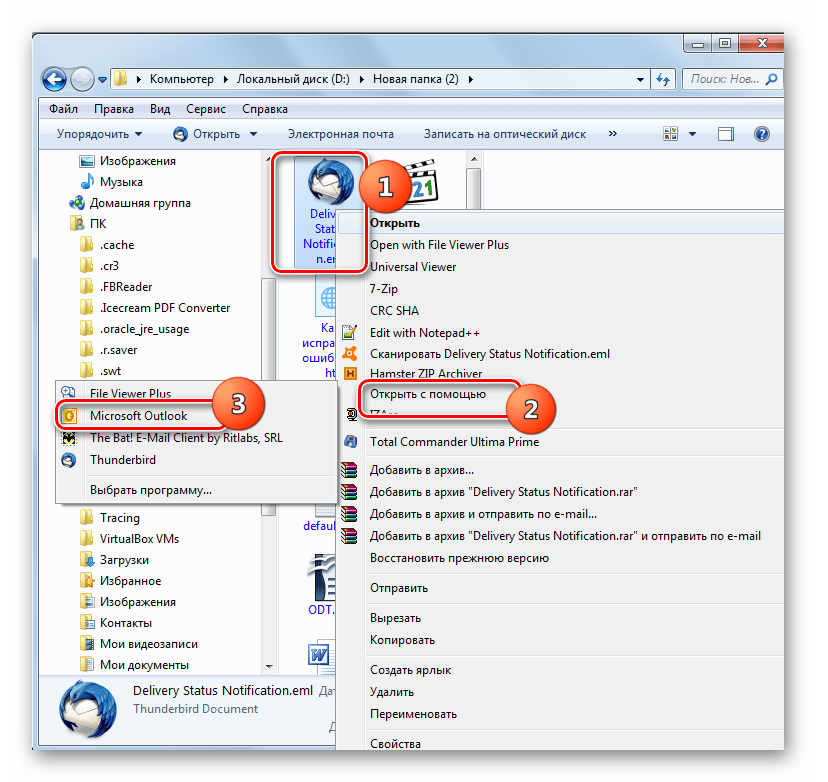Click Электронная почта toolbar button
This screenshot has width=828, height=782.
coord(341,134)
